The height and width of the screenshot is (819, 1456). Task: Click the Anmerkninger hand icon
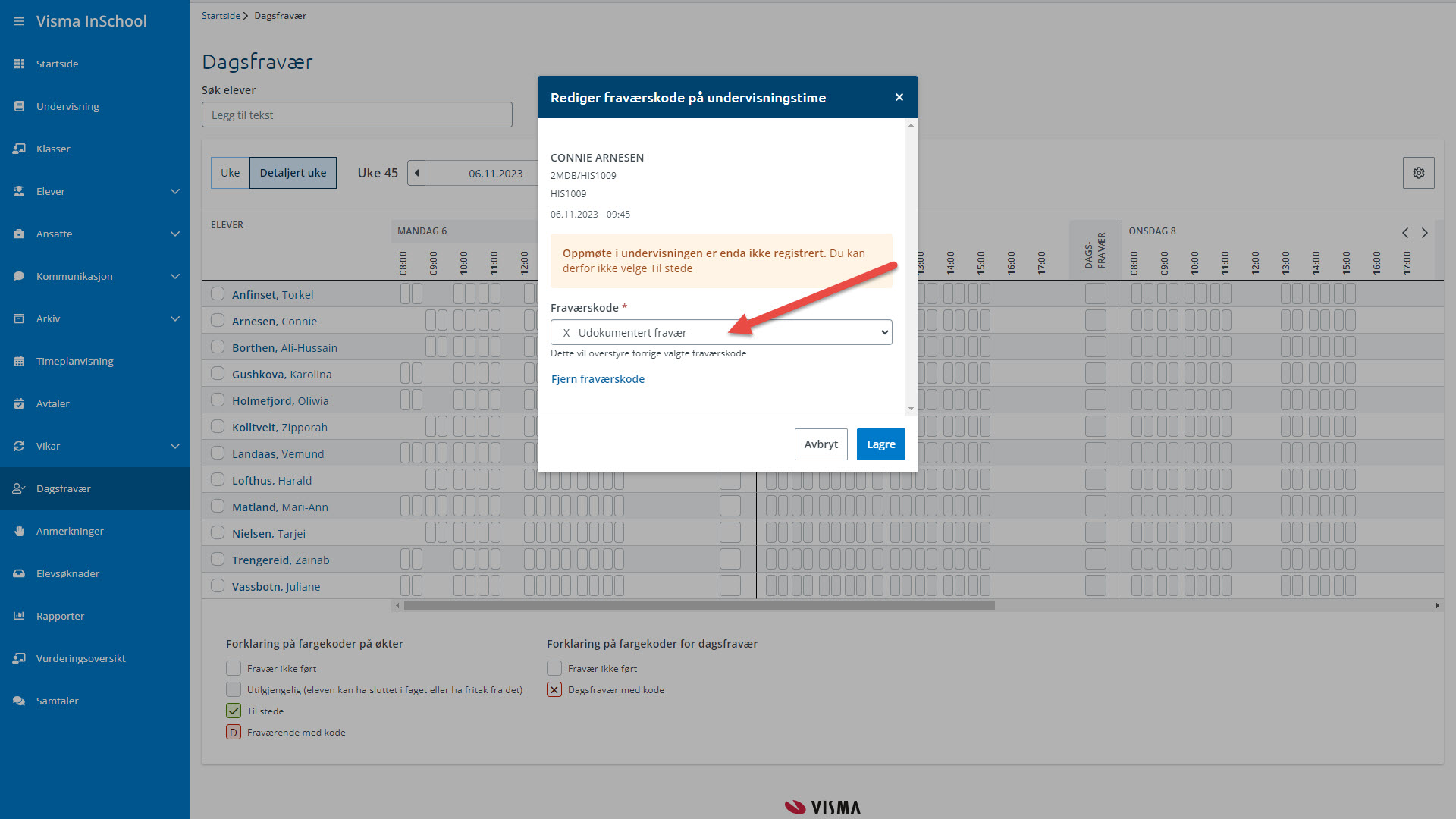19,531
